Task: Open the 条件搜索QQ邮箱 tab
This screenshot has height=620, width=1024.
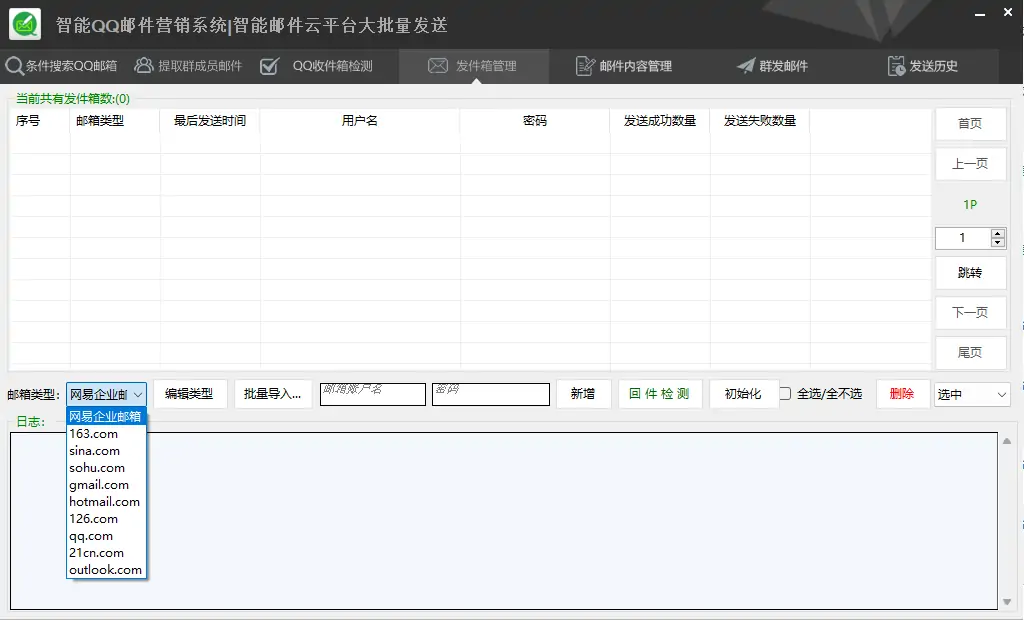Action: coord(61,65)
